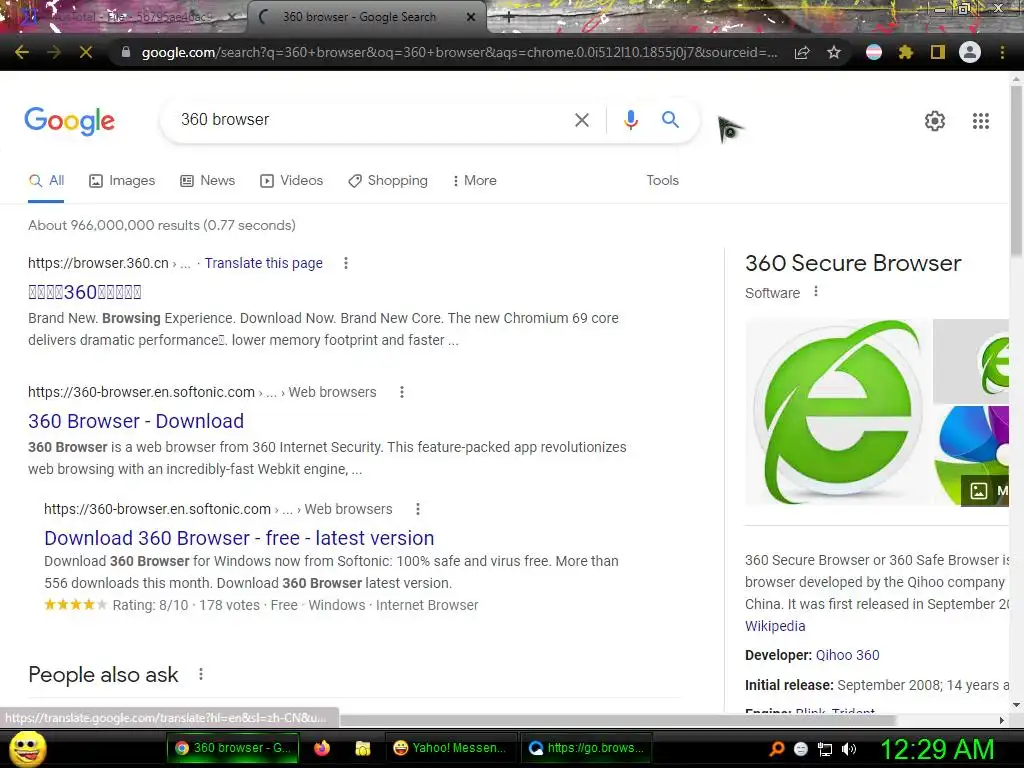Stop loading the page with the X button
The image size is (1024, 768).
(86, 52)
